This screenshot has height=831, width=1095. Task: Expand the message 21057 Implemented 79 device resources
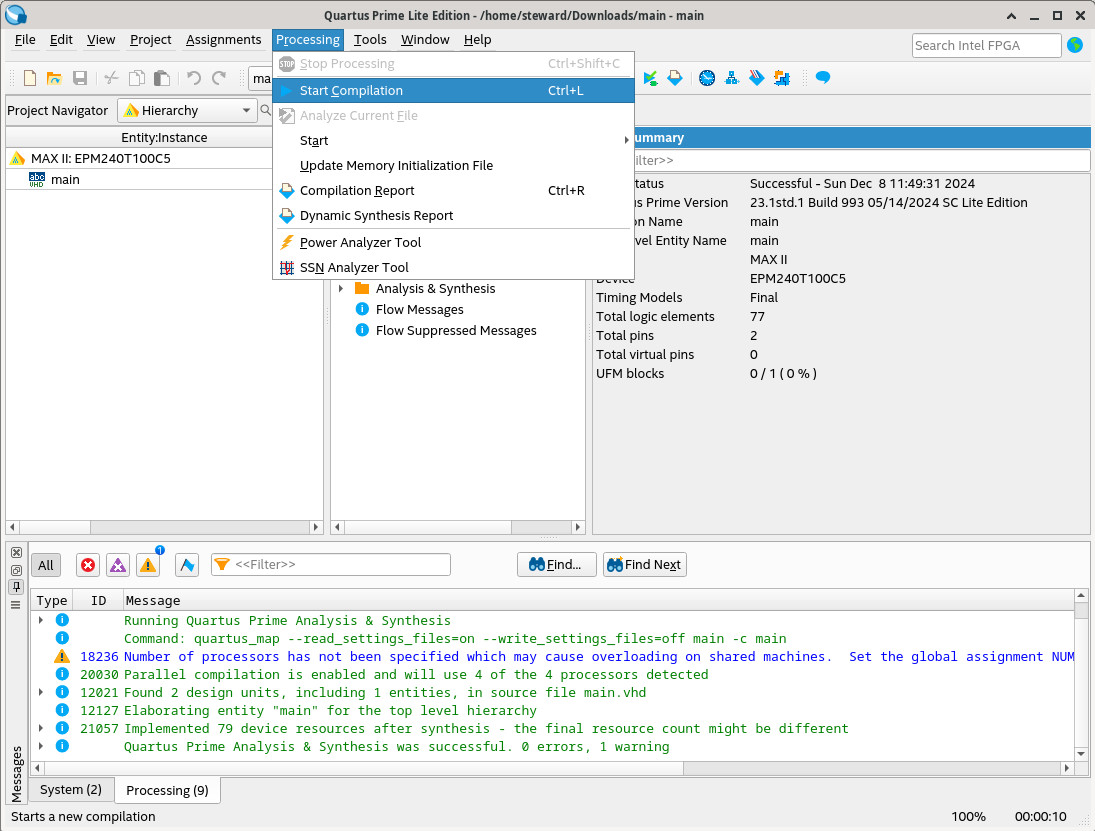click(41, 728)
